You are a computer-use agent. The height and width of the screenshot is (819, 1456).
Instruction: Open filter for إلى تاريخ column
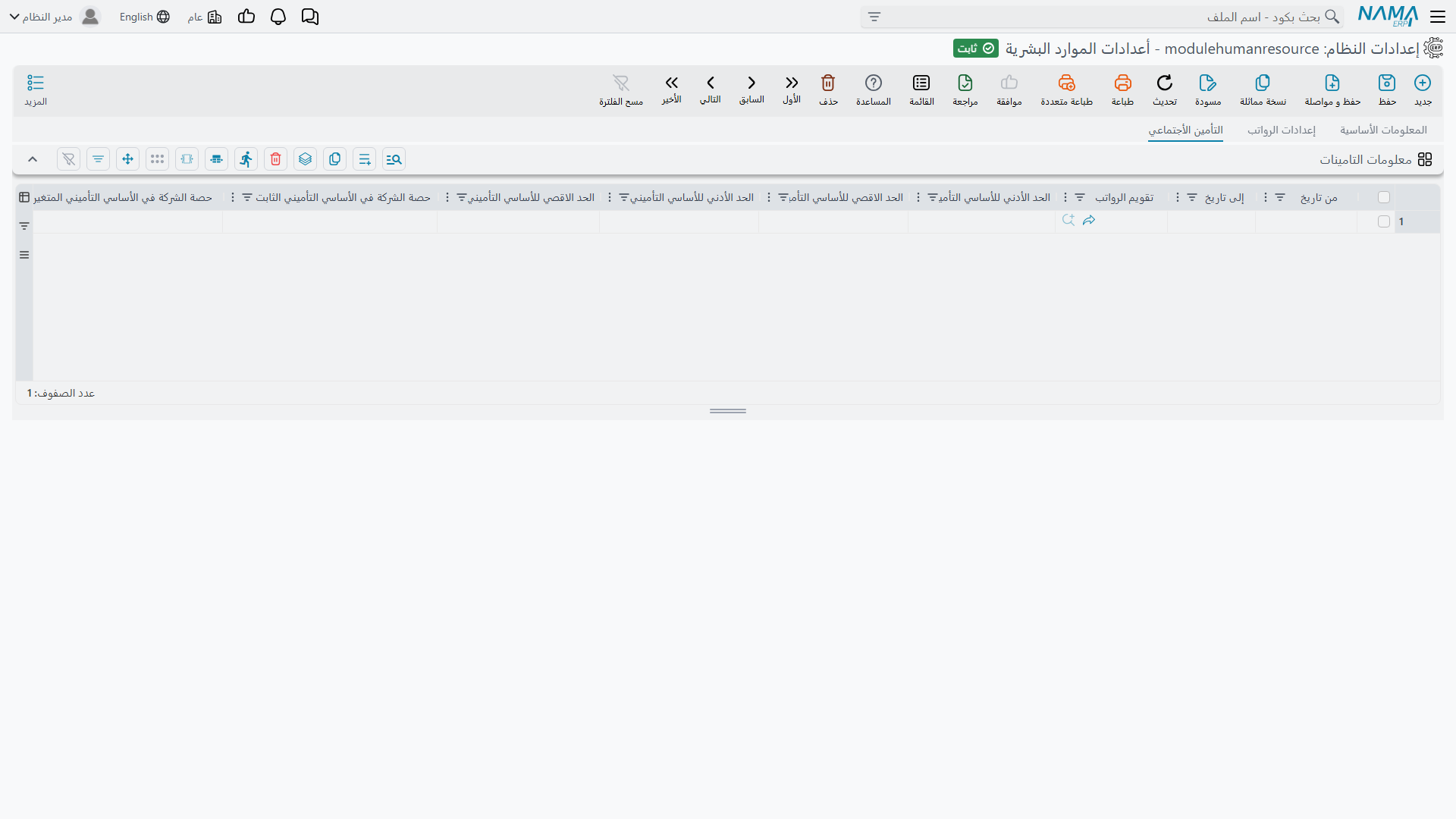(1192, 197)
